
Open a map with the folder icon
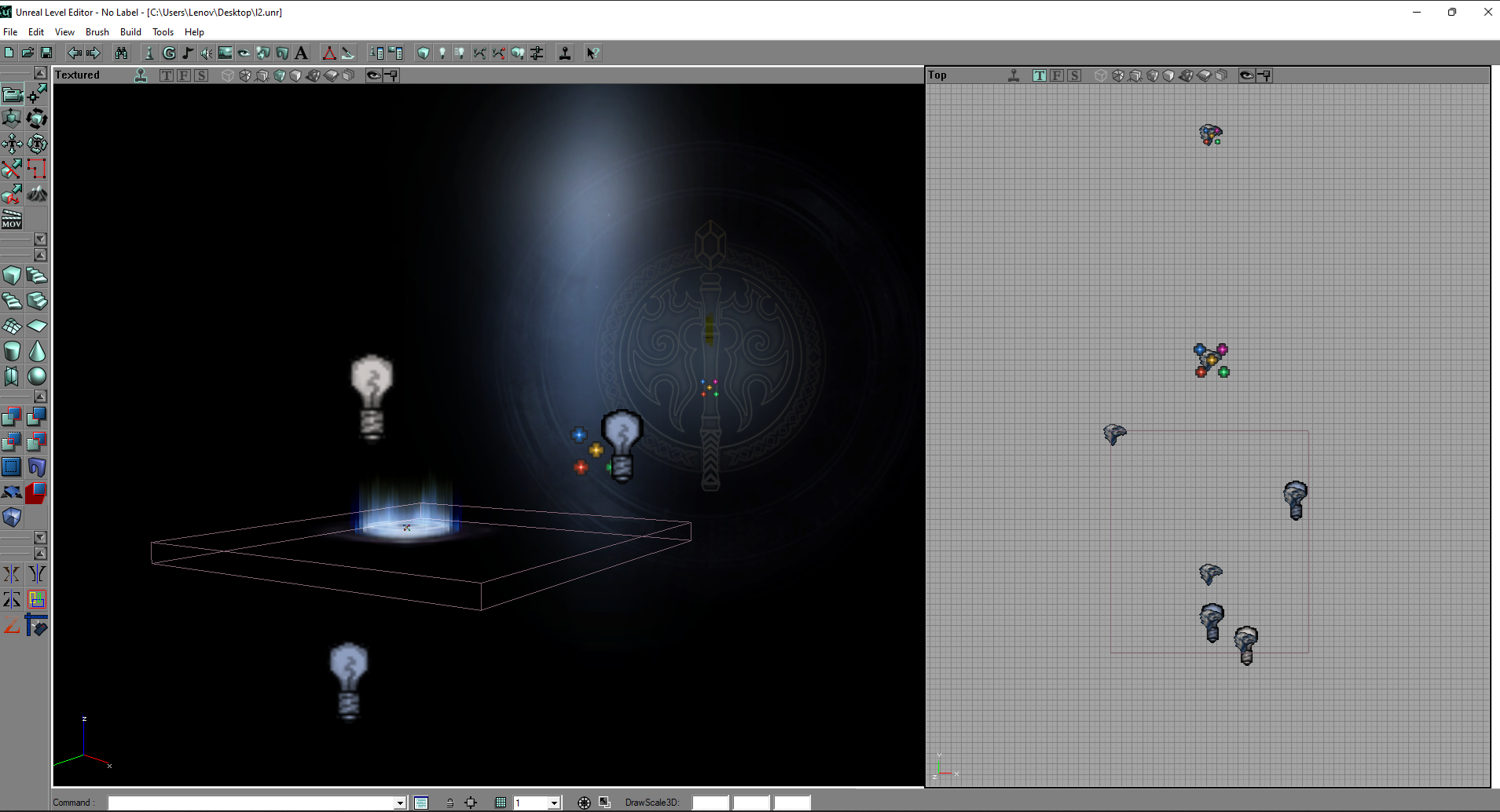pyautogui.click(x=28, y=53)
